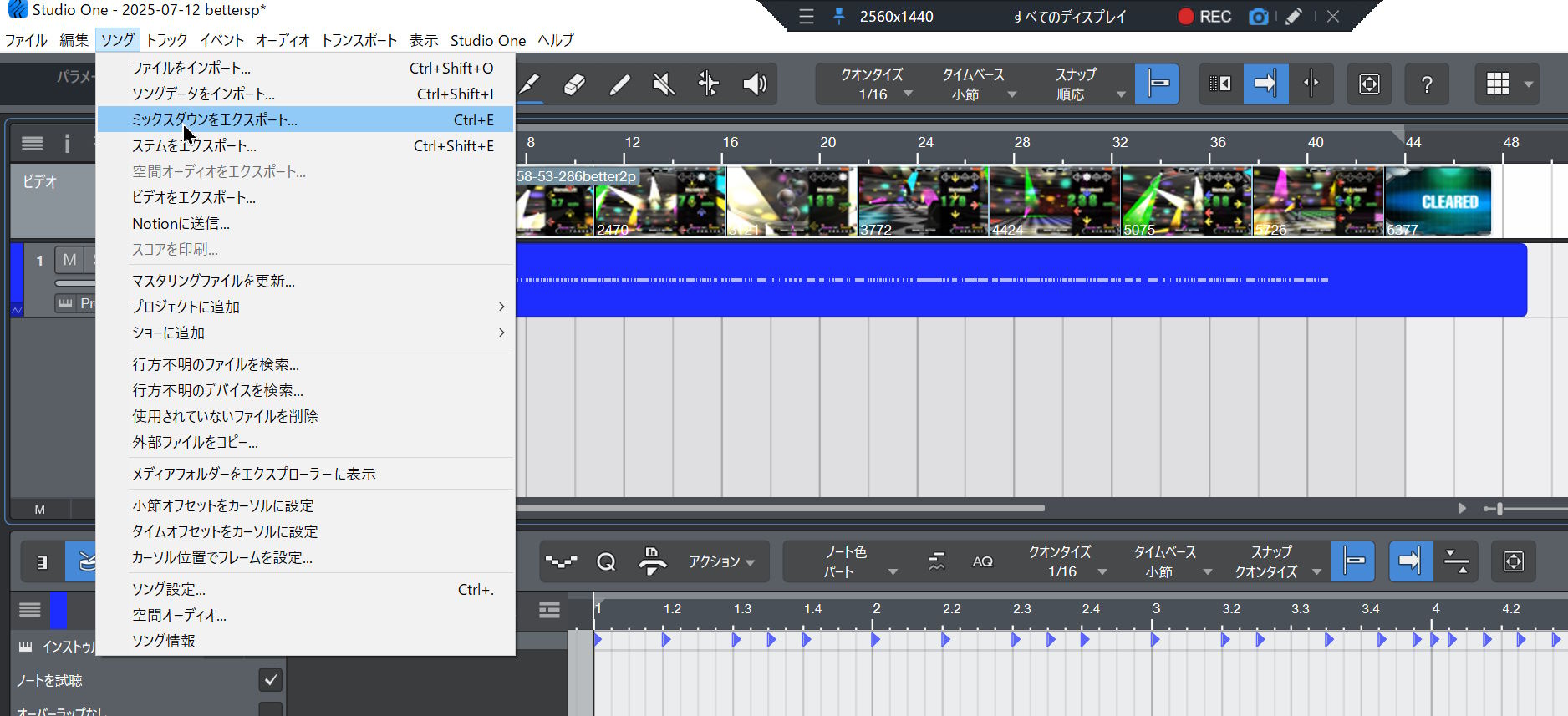Uncheck the ノートを試聴 checkbox
This screenshot has width=1568, height=716.
[x=270, y=680]
